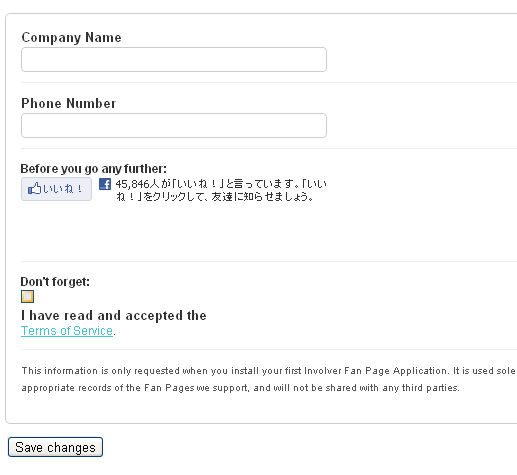
Task: Click the 'I have read and accepted the' label
Action: coord(114,315)
